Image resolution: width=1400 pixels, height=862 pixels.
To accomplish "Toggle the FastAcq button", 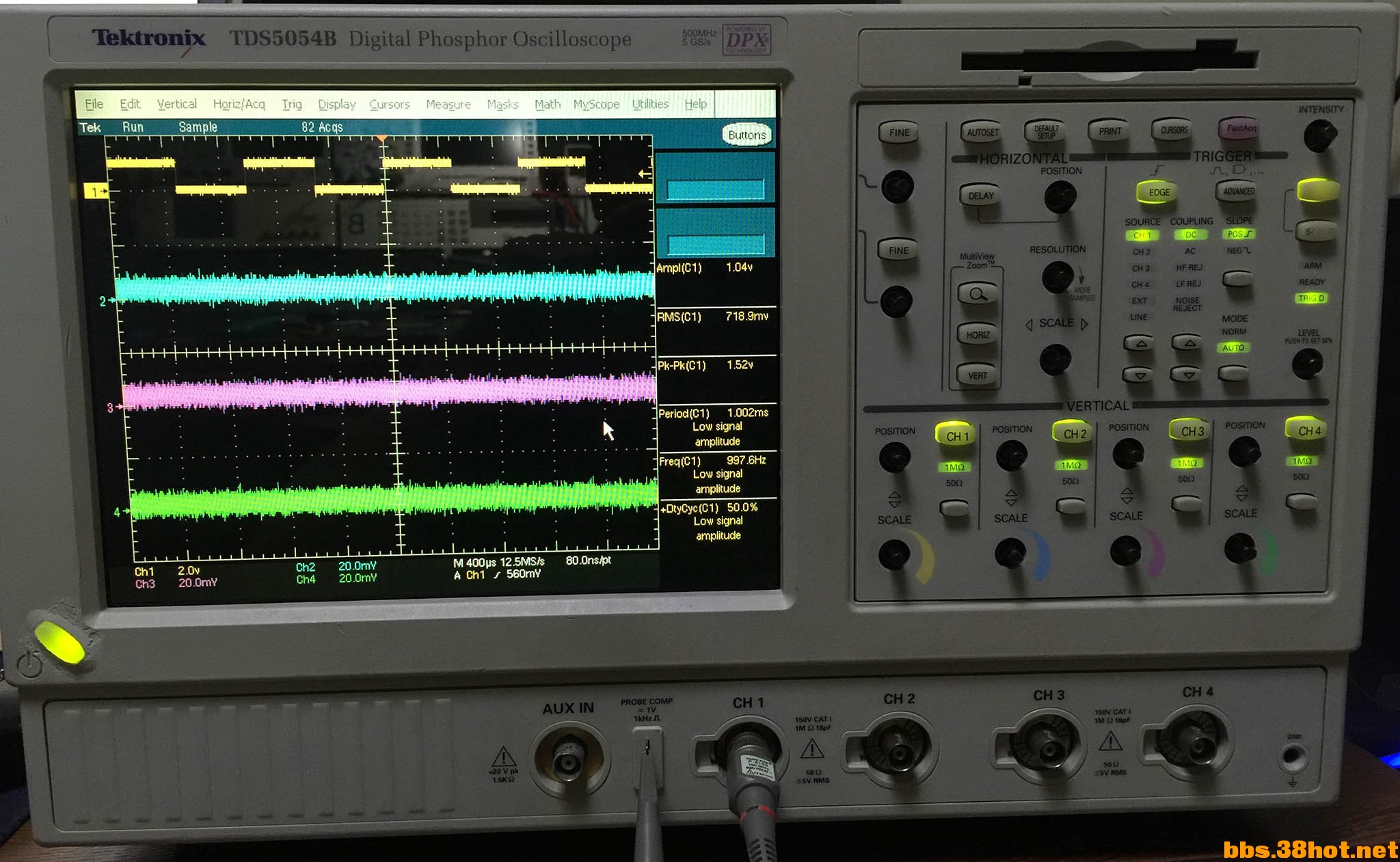I will click(1241, 128).
